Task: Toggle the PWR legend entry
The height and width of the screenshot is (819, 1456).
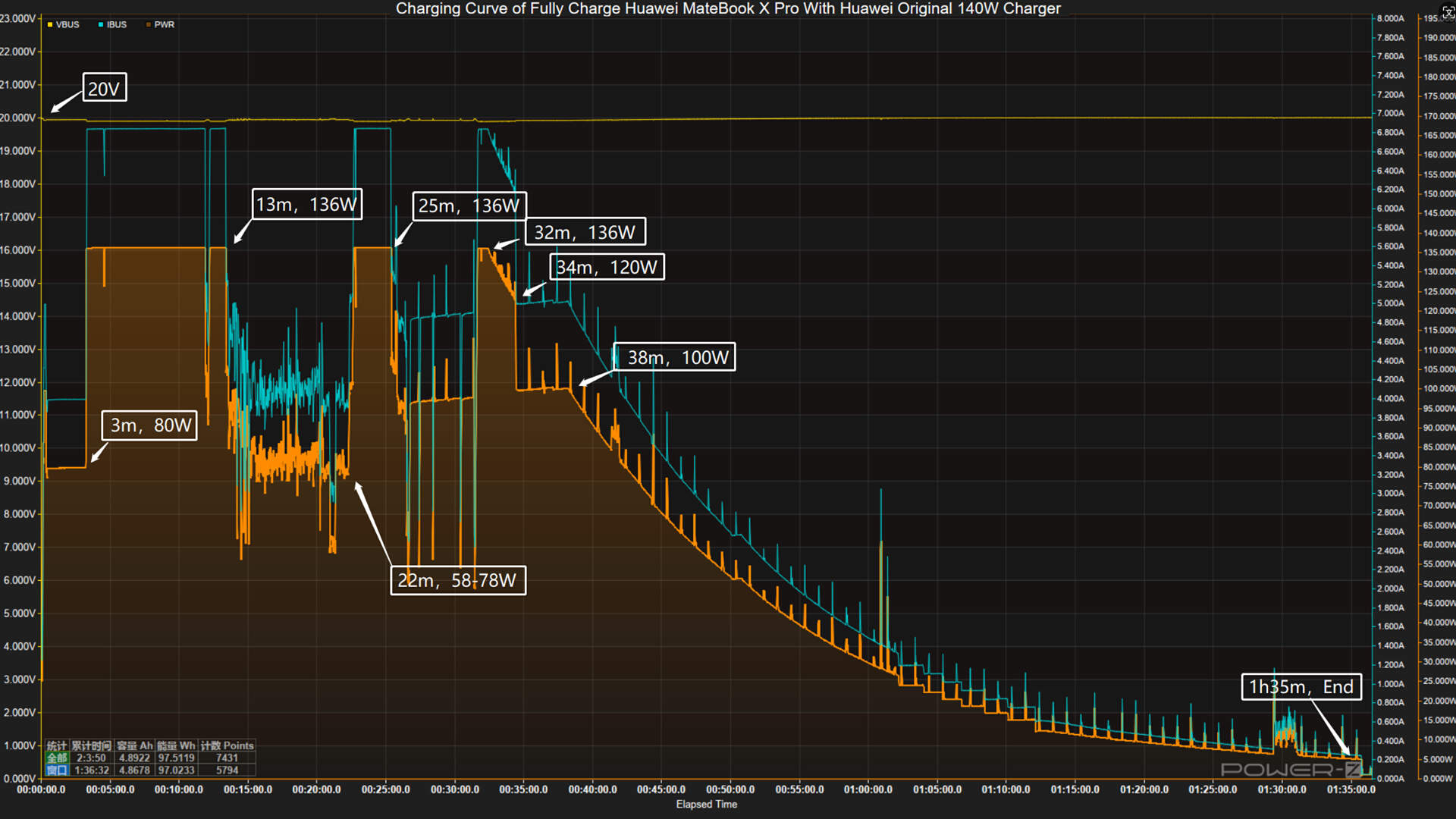Action: tap(160, 25)
